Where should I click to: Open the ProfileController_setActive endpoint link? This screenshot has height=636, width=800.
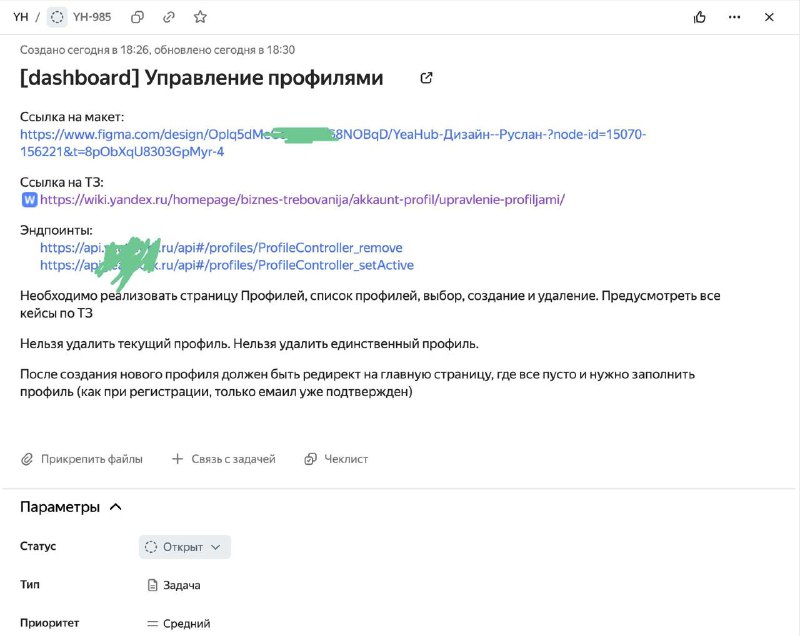227,265
